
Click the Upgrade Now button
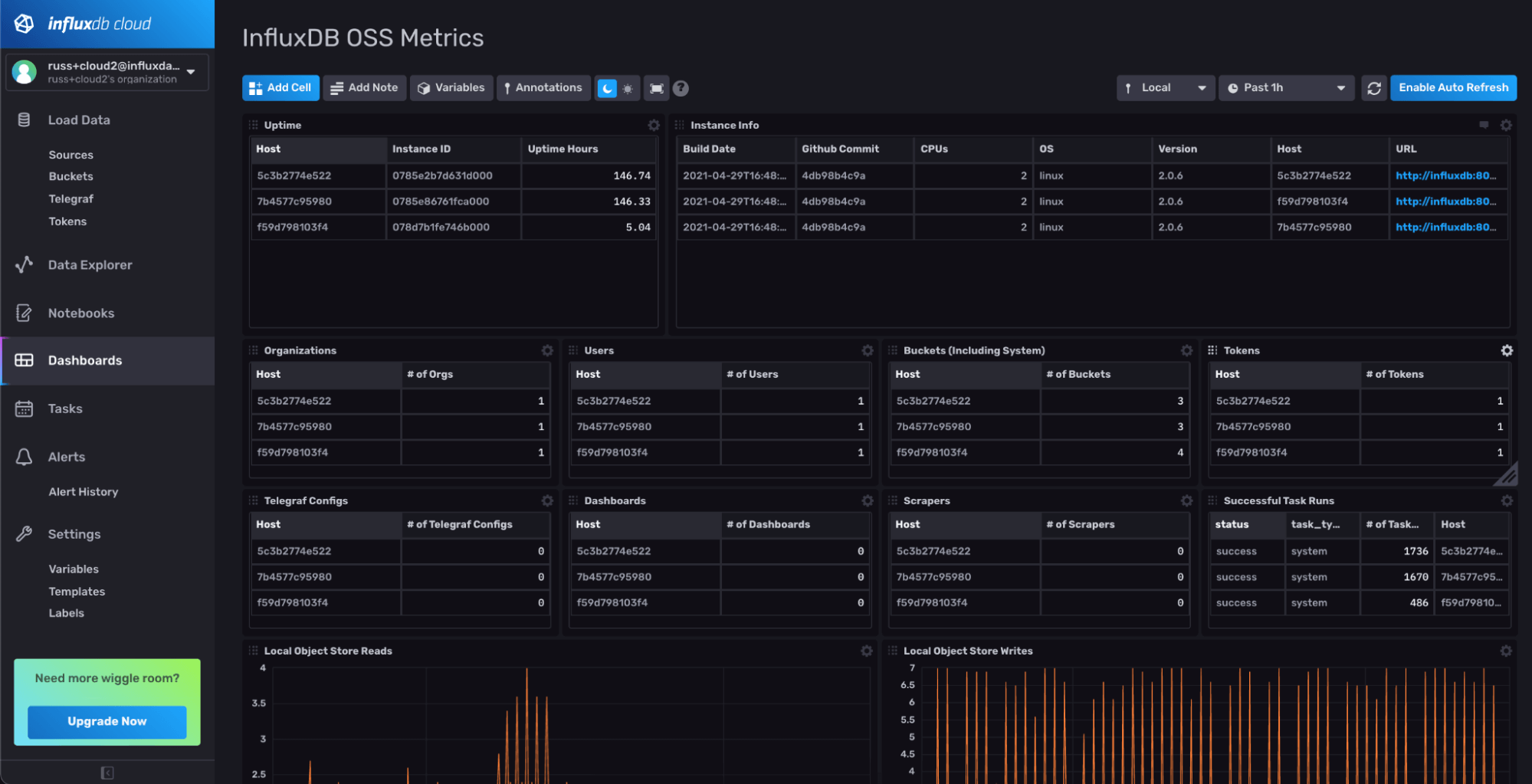click(107, 721)
